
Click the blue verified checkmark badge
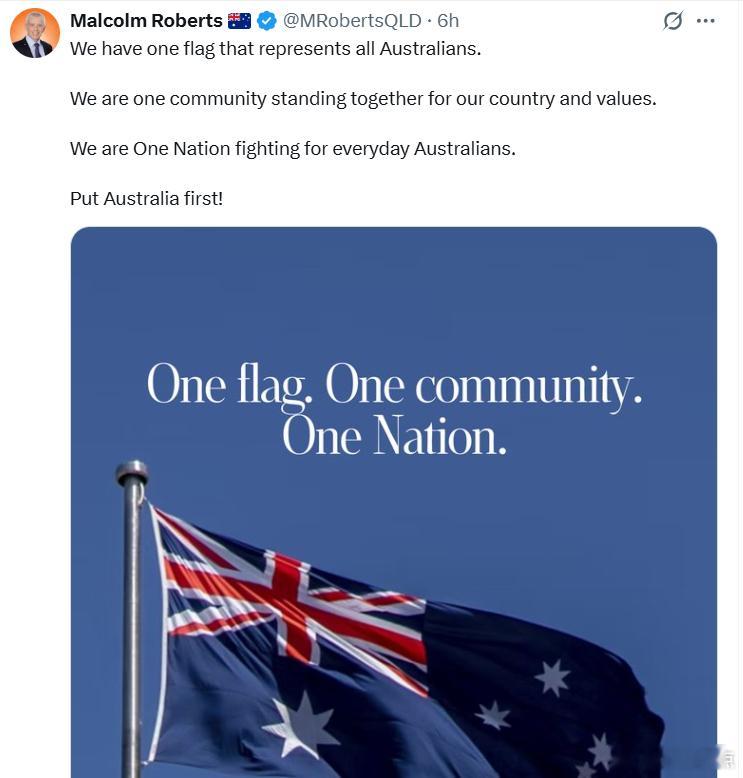tap(267, 21)
